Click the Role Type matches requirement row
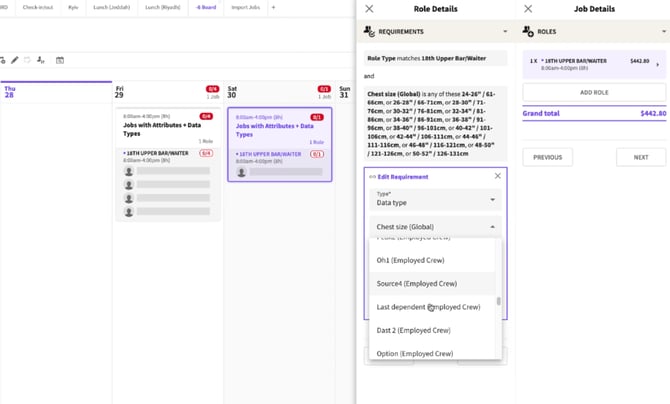The height and width of the screenshot is (404, 670). pos(435,58)
